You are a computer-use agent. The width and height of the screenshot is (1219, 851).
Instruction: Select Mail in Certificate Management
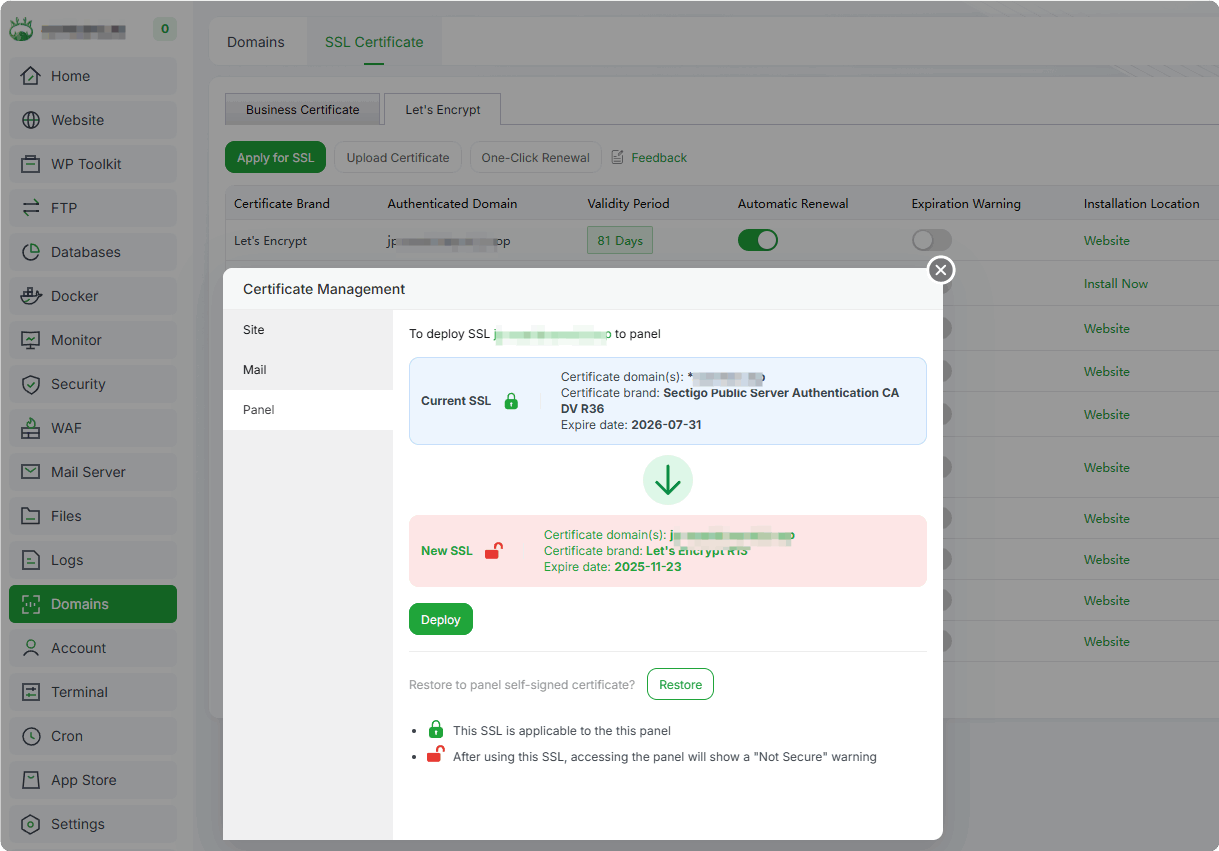click(x=308, y=370)
